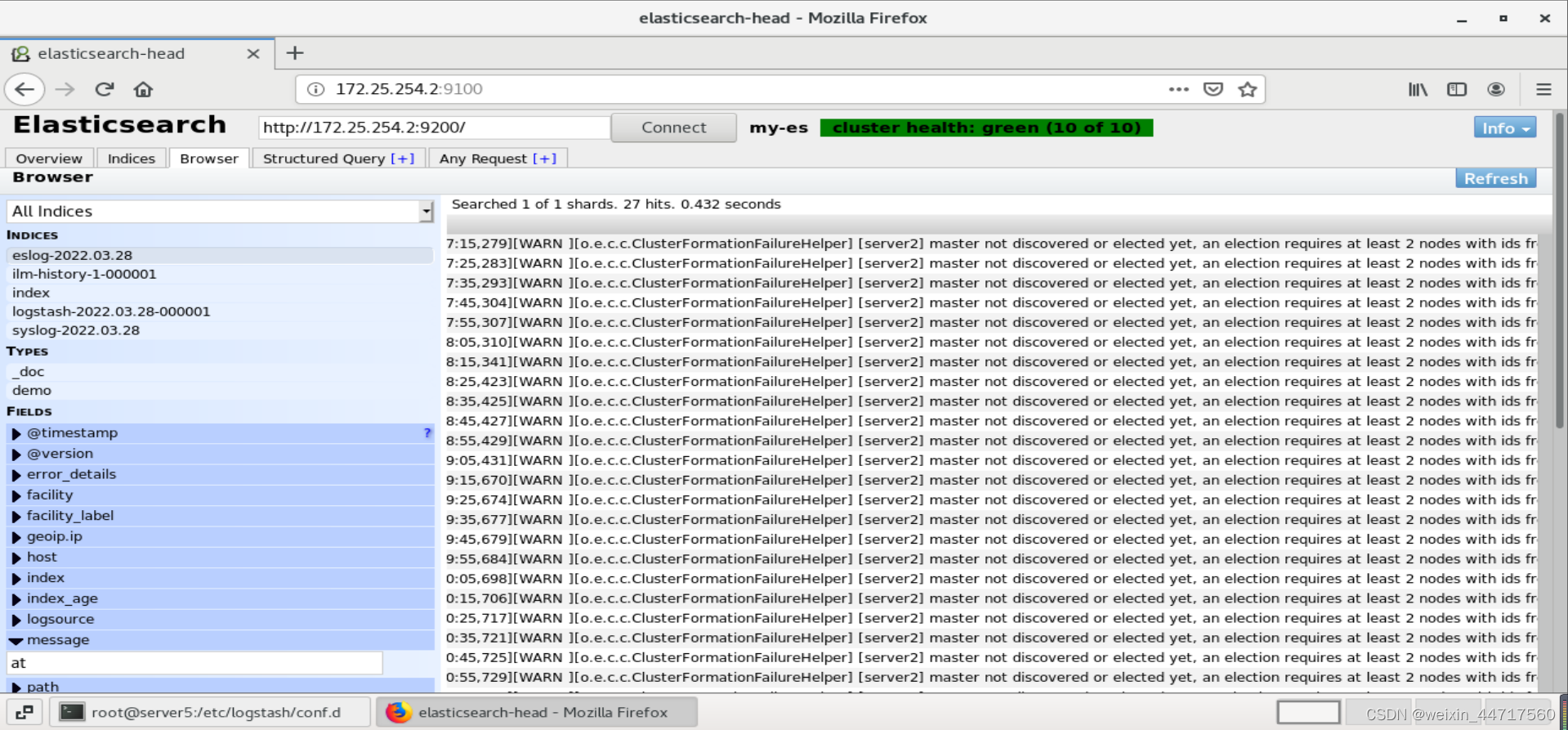
Task: Select the syslog-2022.03.28 index
Action: click(220, 330)
